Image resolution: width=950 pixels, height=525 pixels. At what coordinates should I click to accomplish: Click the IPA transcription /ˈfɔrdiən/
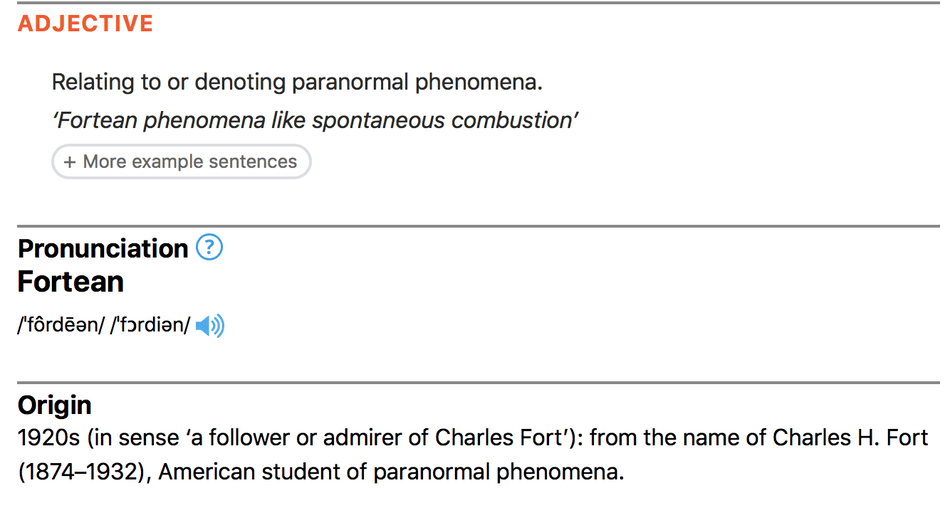click(x=150, y=325)
